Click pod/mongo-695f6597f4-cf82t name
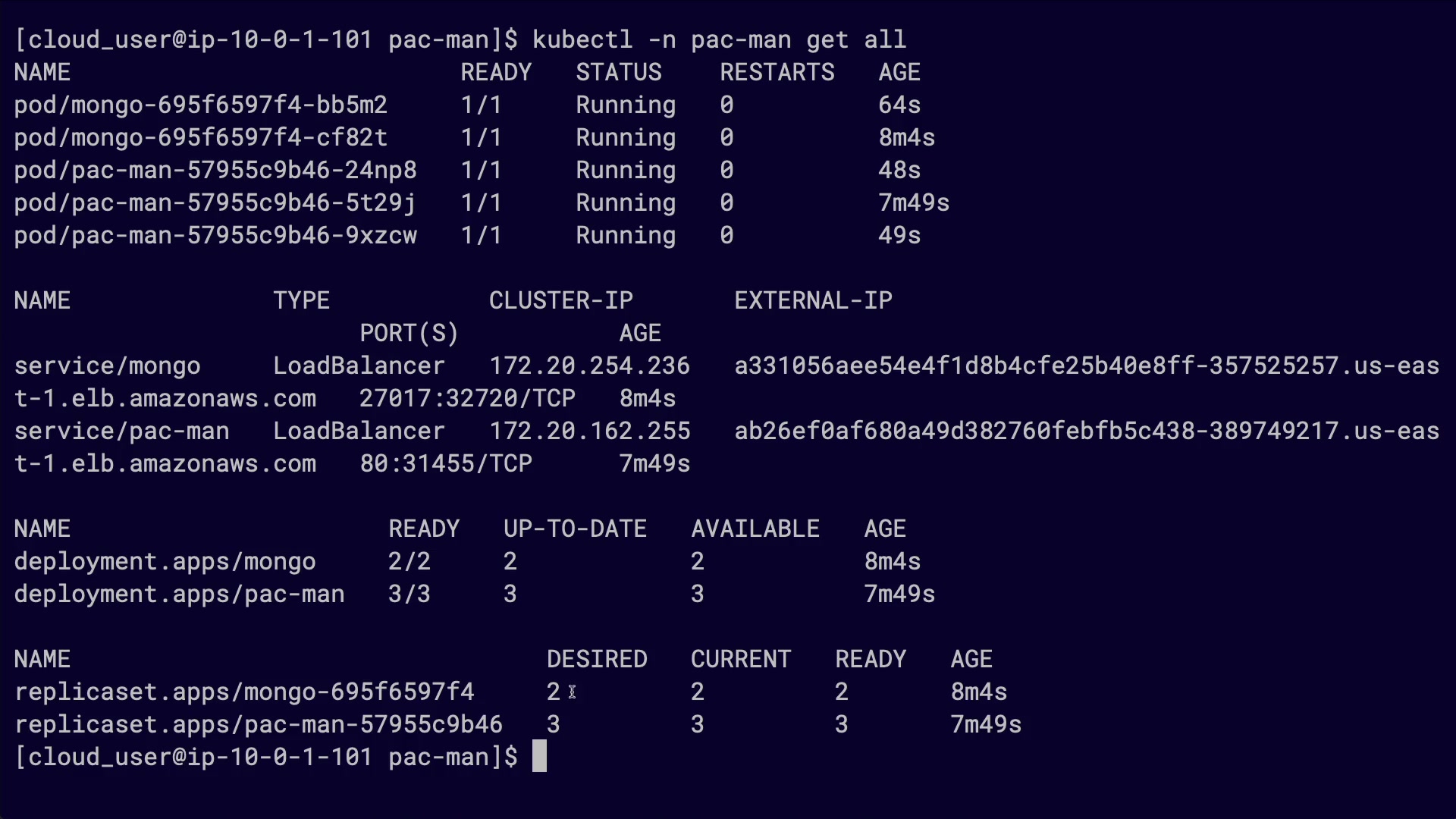 201,137
